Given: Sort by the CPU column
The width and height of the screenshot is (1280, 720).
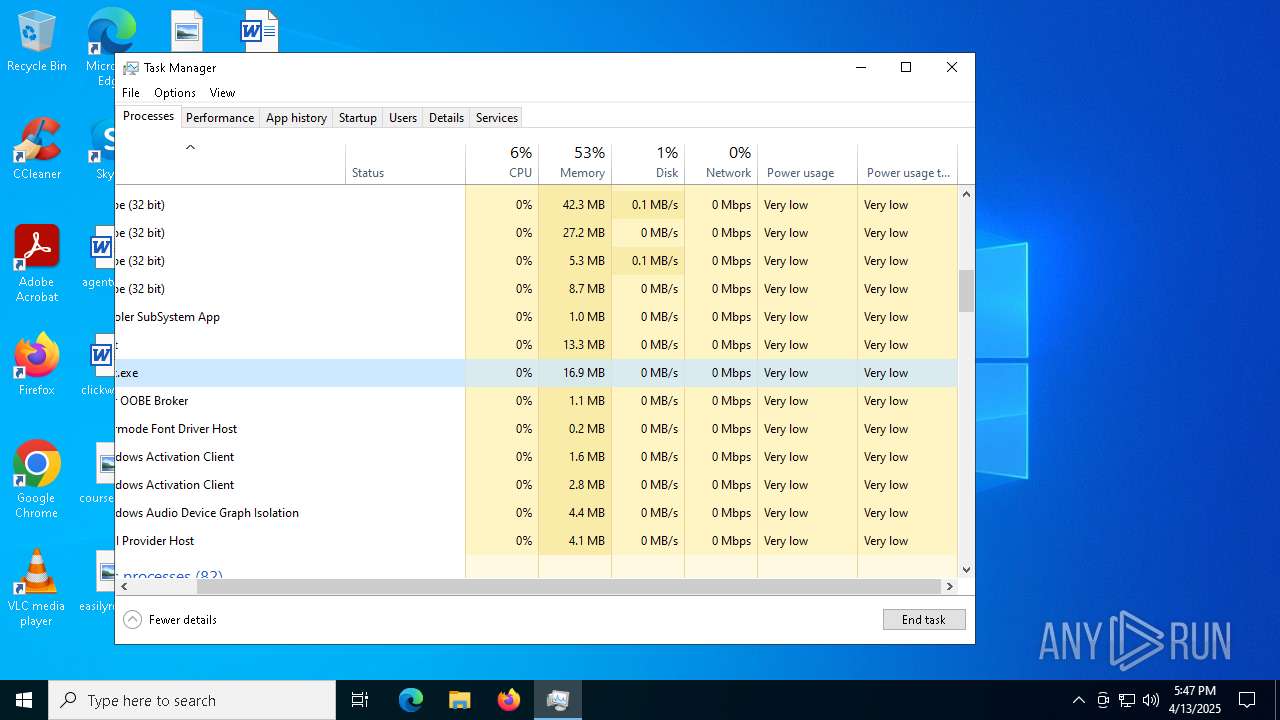Looking at the screenshot, I should 502,163.
